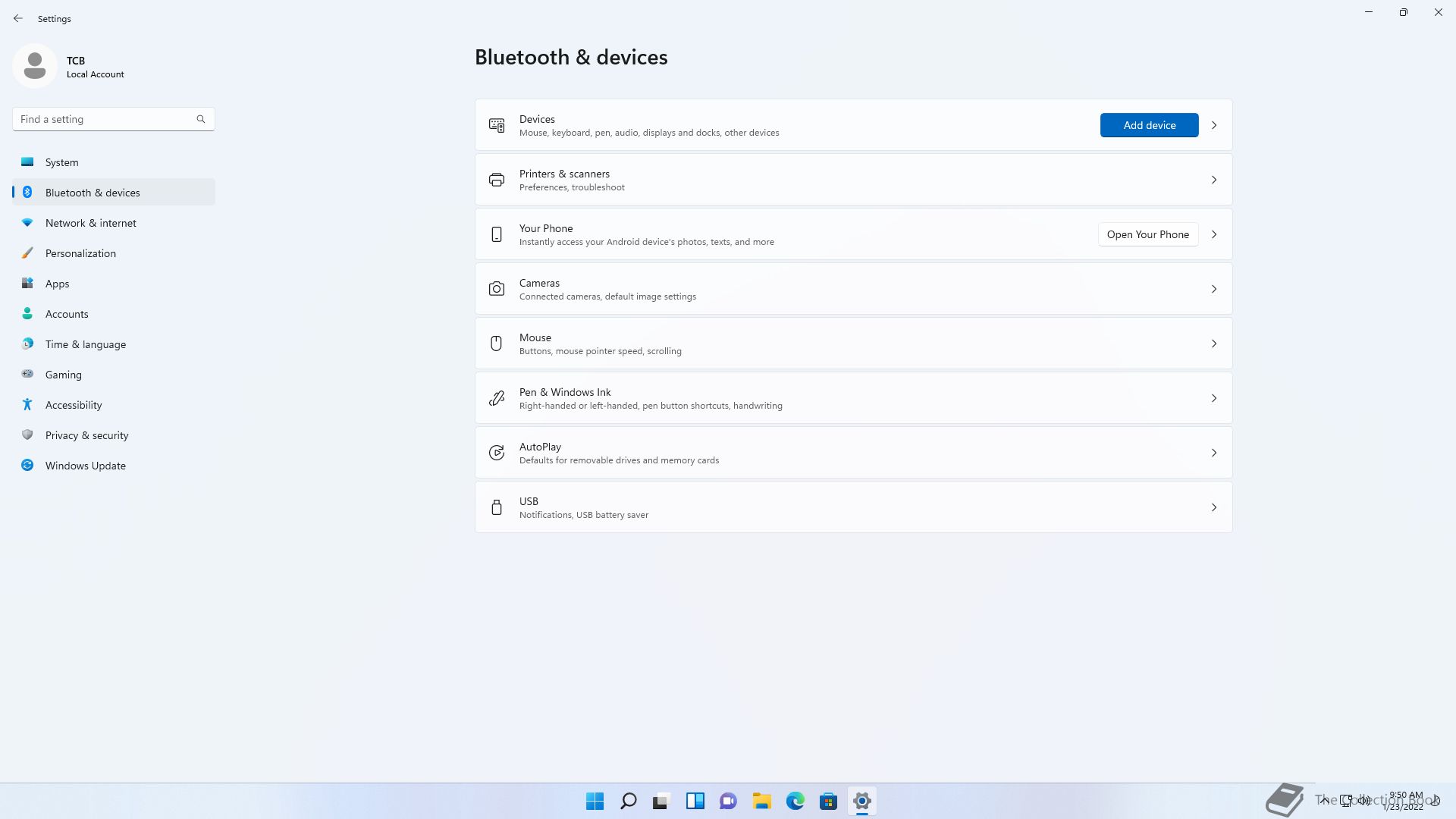Expand the Your Phone row chevron
The image size is (1456, 819).
coord(1214,234)
